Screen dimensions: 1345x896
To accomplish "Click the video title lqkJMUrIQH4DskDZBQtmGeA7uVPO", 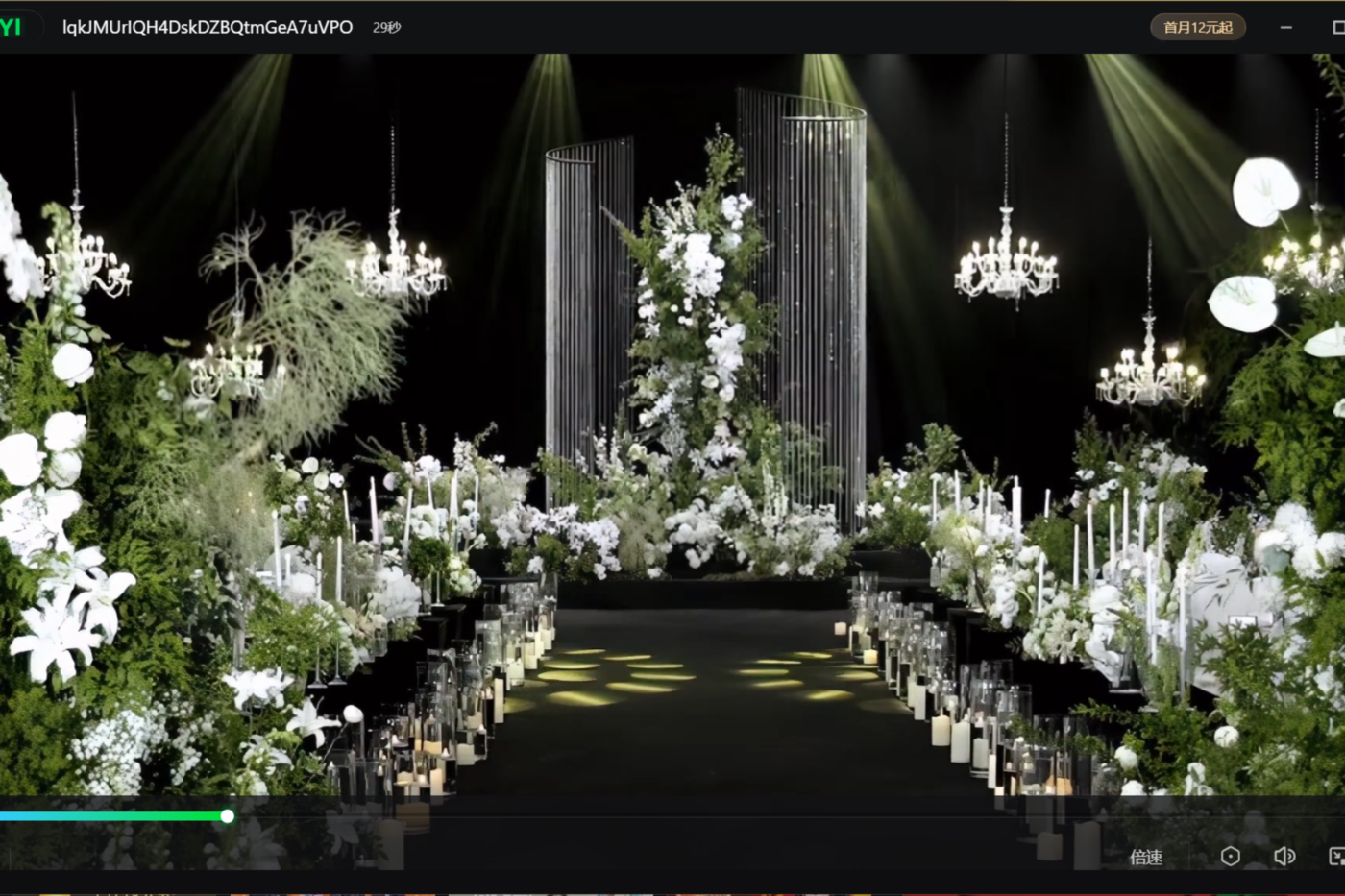I will tap(208, 27).
